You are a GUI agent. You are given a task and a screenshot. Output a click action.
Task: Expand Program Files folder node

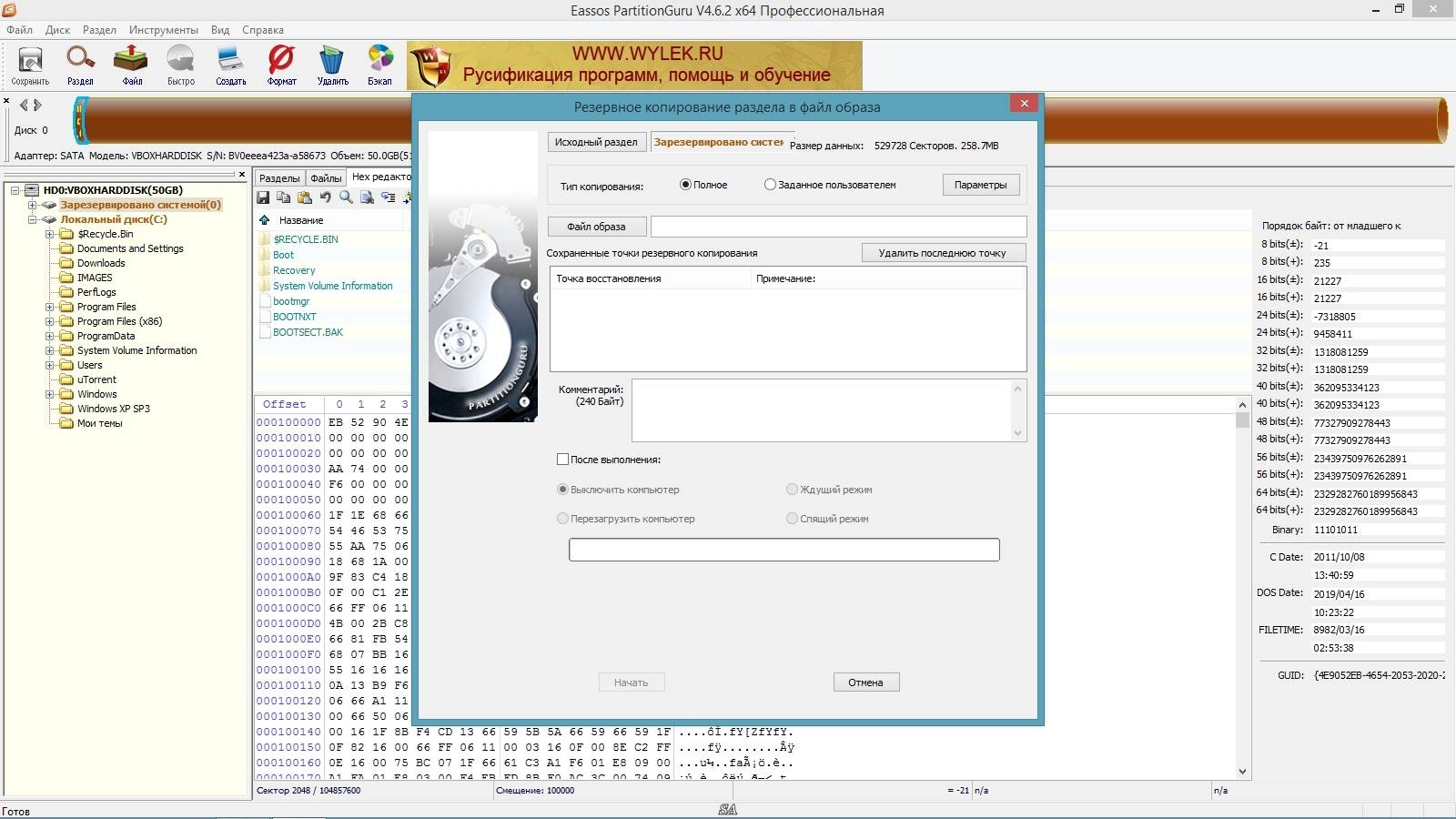pos(50,307)
